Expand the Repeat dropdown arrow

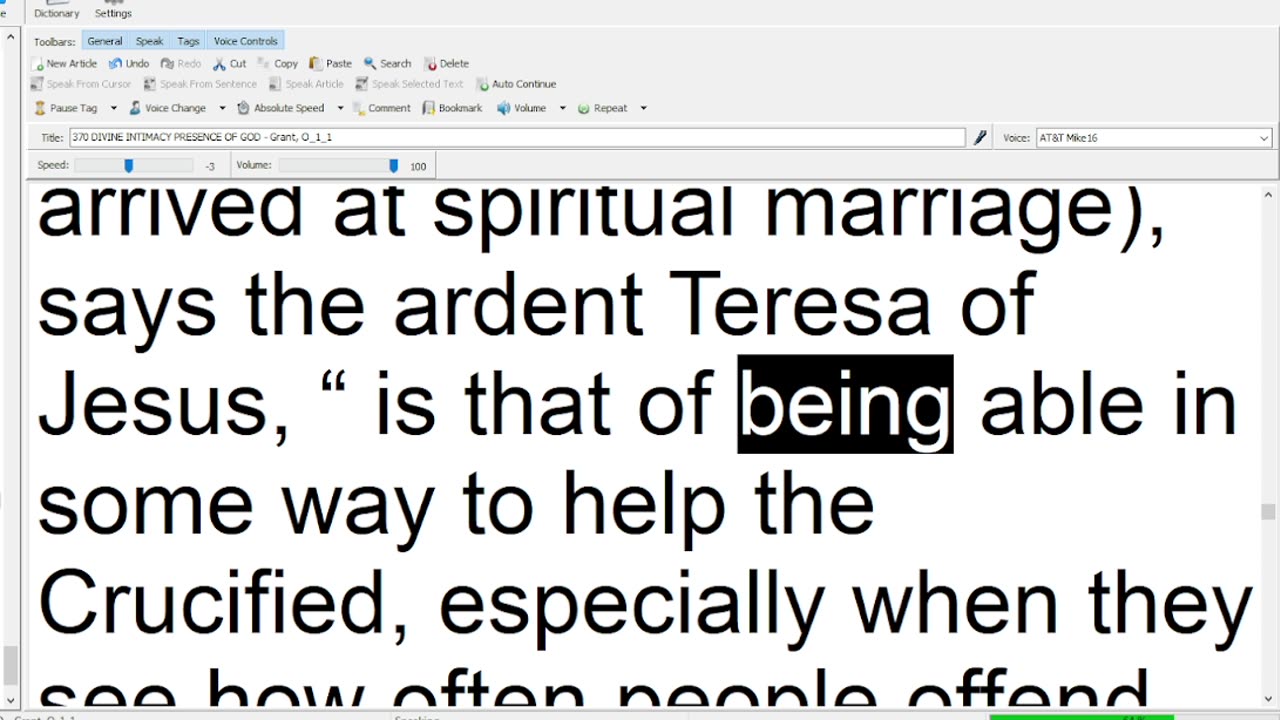pyautogui.click(x=643, y=108)
